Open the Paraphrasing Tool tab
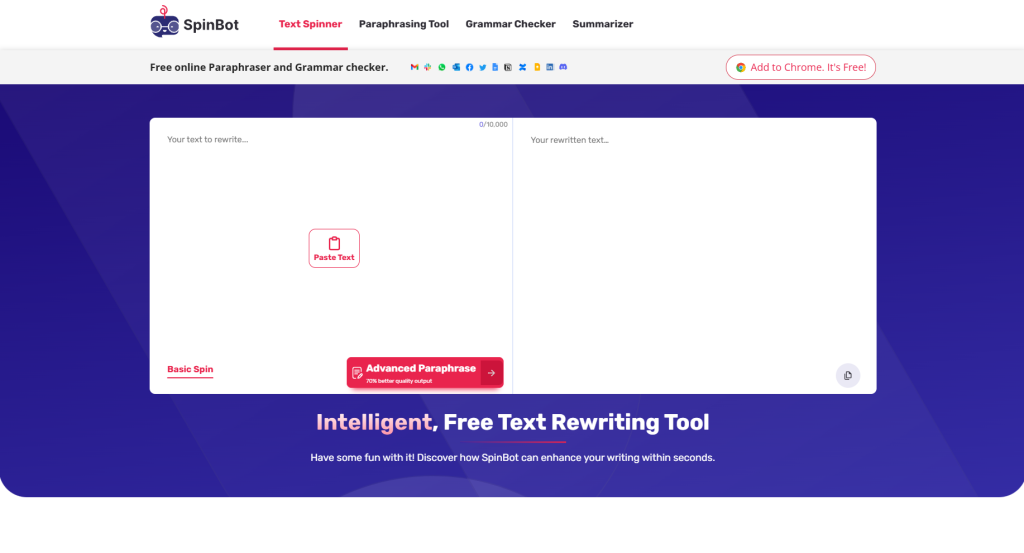The image size is (1024, 553). [404, 24]
